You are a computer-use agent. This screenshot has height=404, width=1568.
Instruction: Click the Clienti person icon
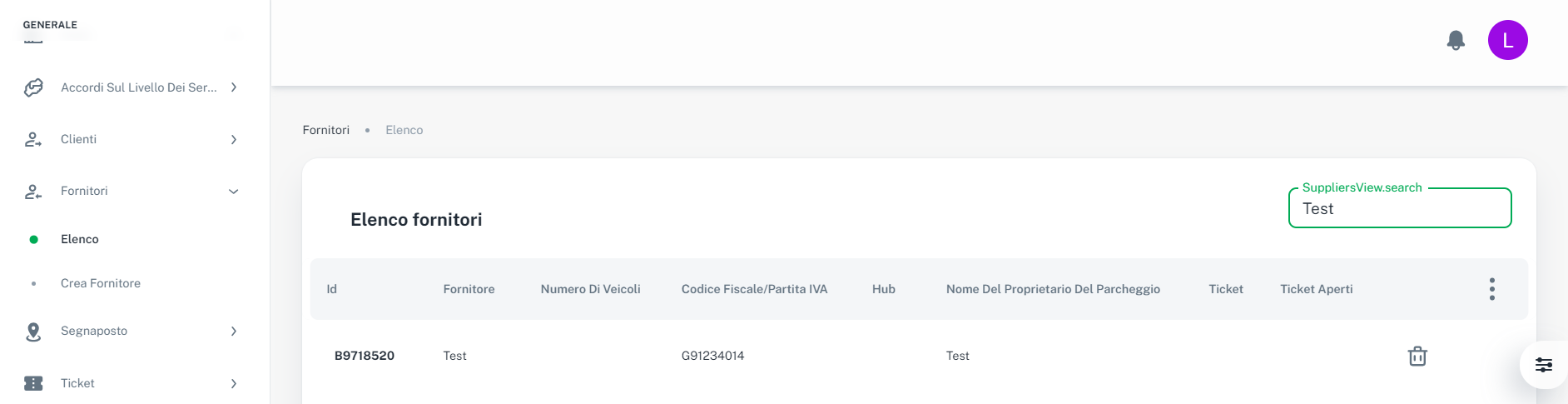coord(33,139)
